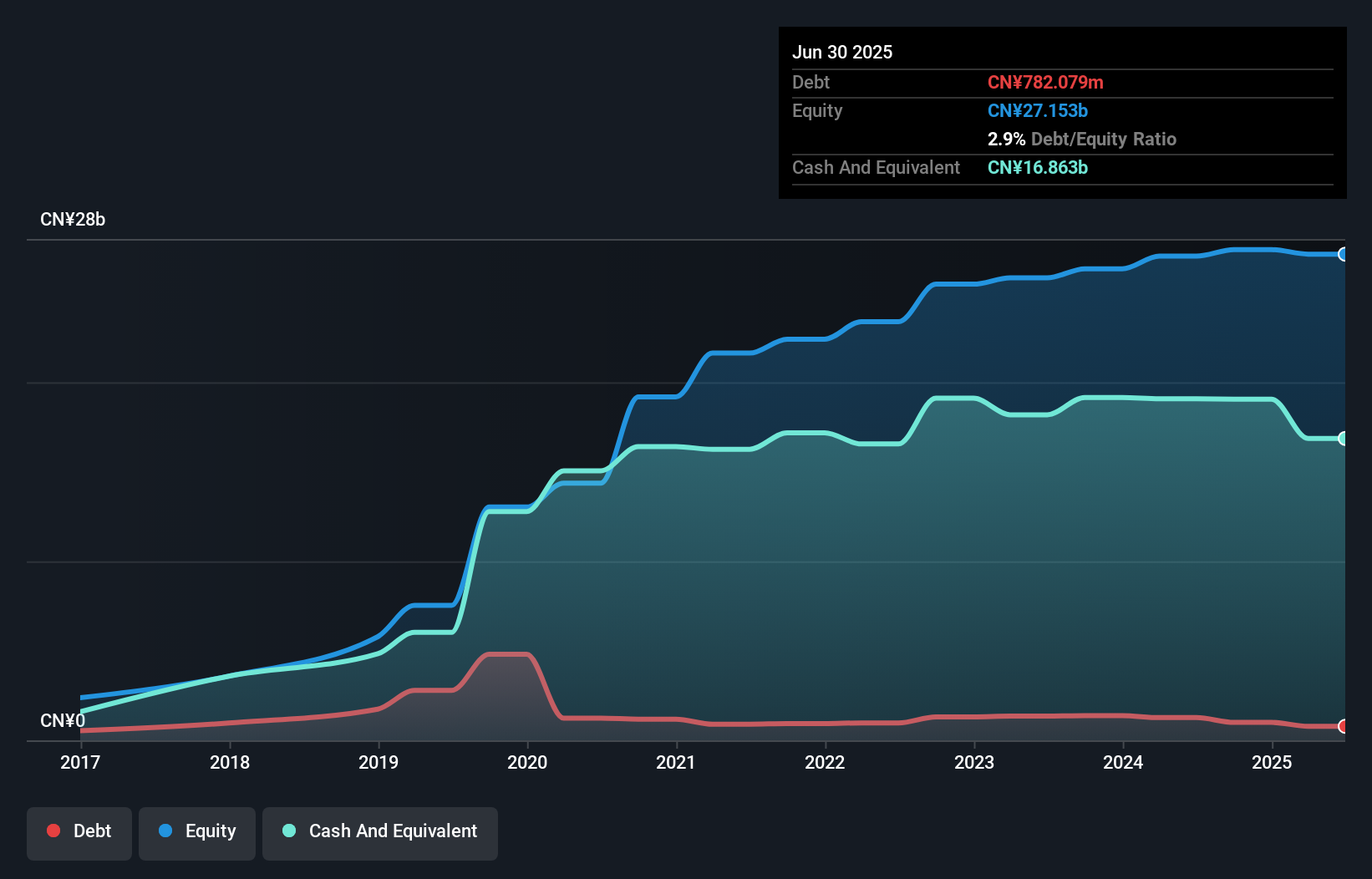Image resolution: width=1372 pixels, height=879 pixels.
Task: Click the CN¥28b gridline label
Action: 74,219
